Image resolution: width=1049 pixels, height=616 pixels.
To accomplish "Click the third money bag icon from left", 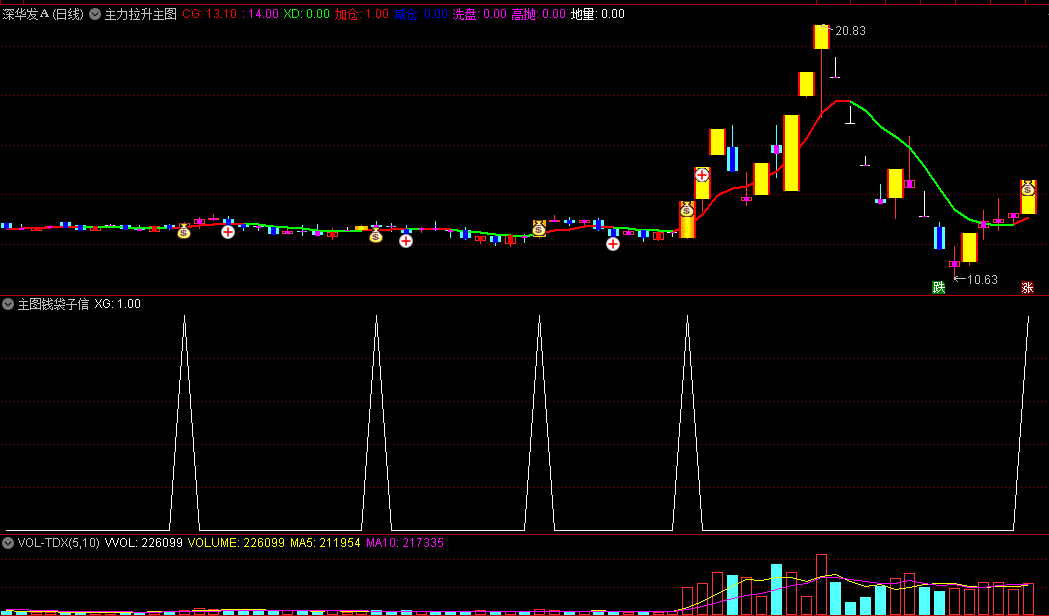I will tap(539, 229).
